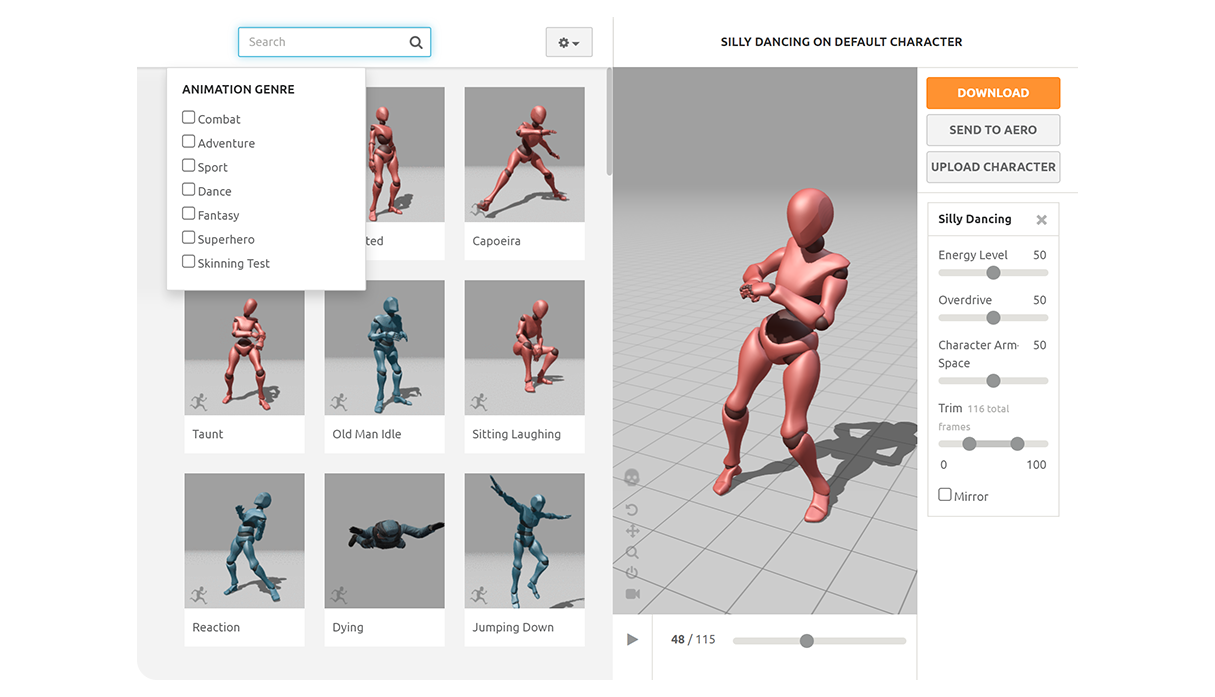This screenshot has width=1215, height=697.
Task: Click the Energy Level slider
Action: click(x=993, y=273)
